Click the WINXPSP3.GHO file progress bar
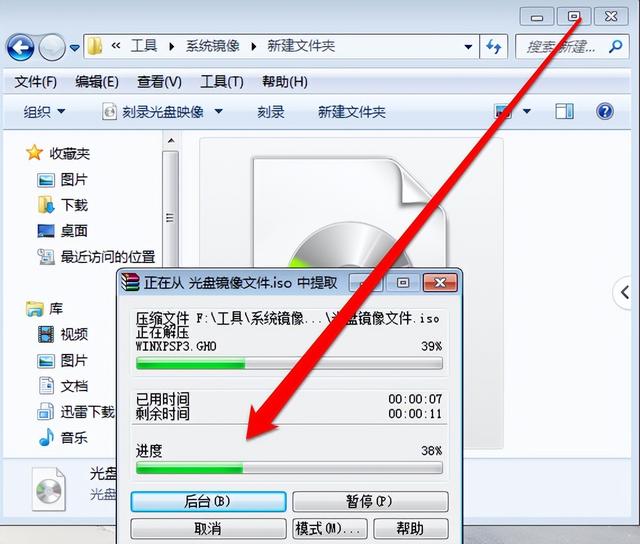The width and height of the screenshot is (640, 544). [289, 363]
